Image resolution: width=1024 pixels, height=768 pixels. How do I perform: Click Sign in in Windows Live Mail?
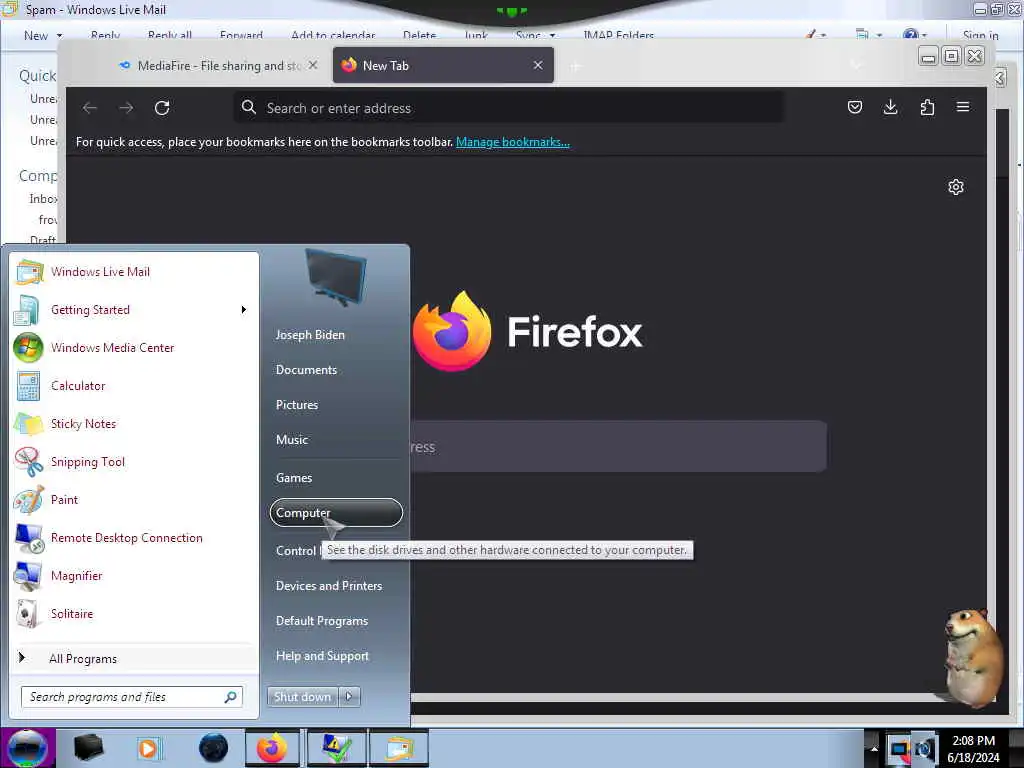click(980, 35)
